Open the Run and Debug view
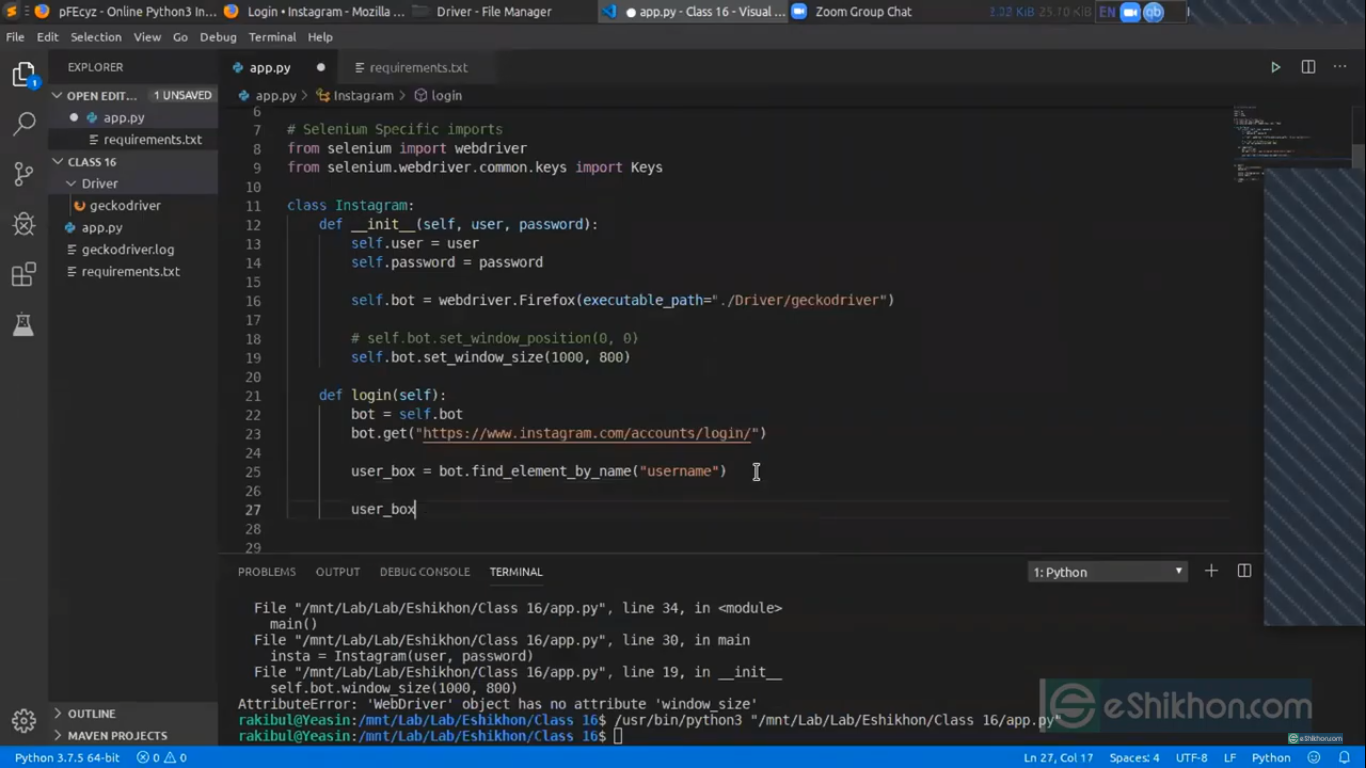This screenshot has width=1366, height=768. 24,223
